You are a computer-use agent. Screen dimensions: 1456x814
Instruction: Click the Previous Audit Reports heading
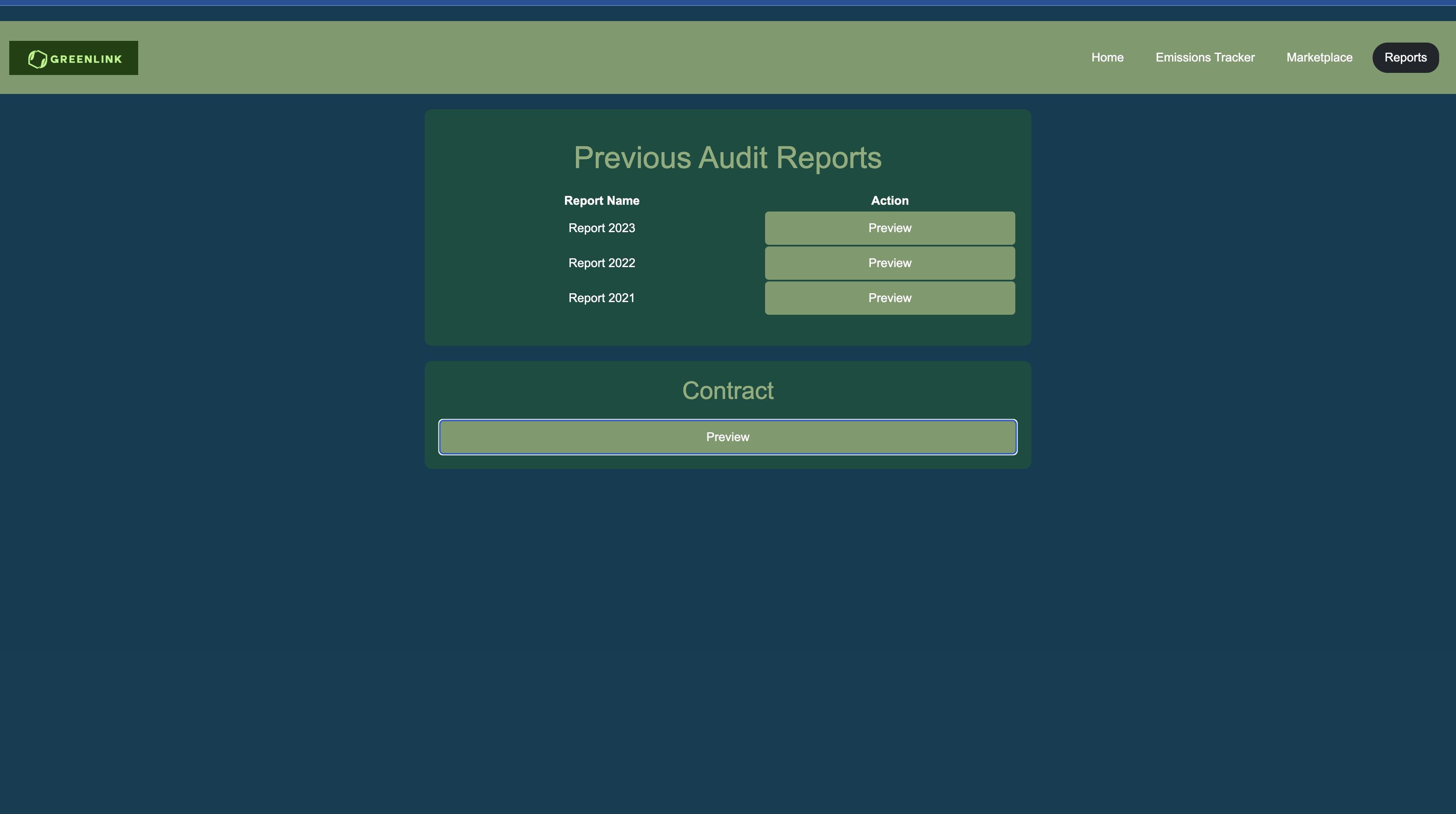pos(728,158)
